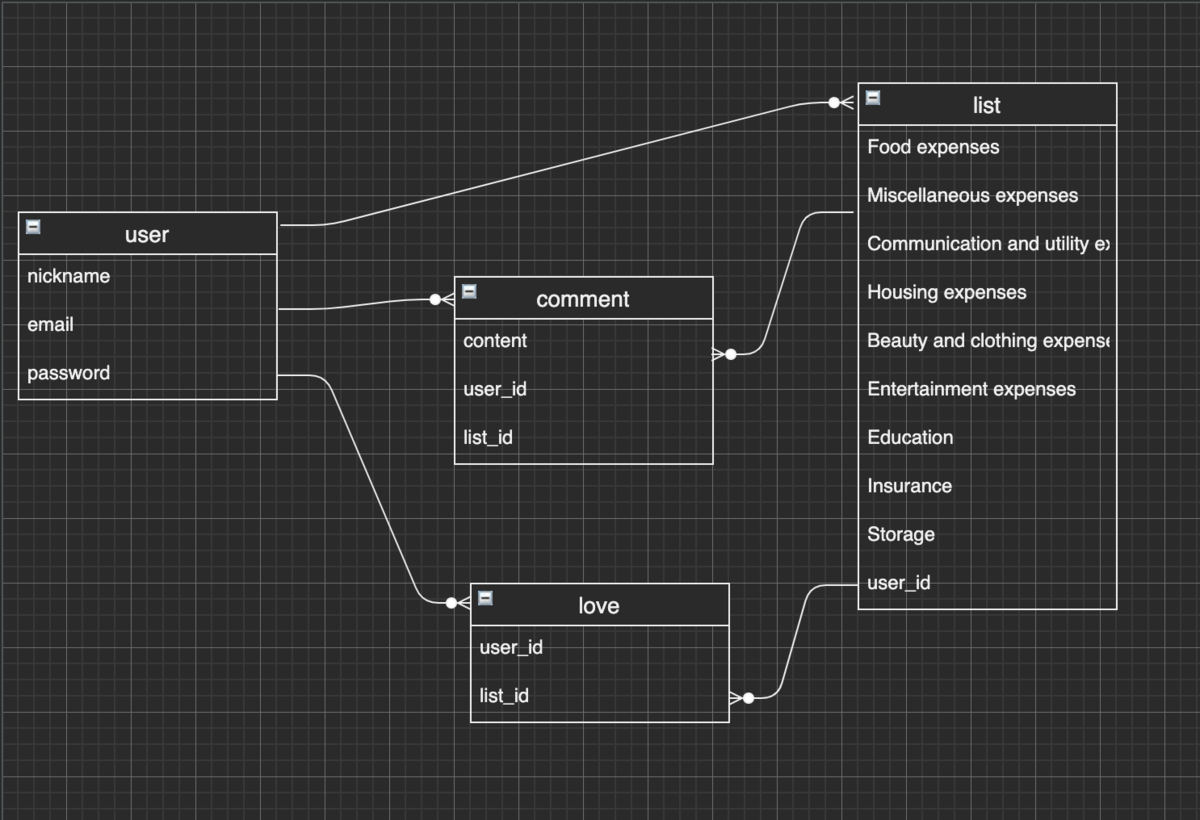This screenshot has height=820, width=1200.
Task: Select the Entertainment expenses row
Action: (x=988, y=389)
